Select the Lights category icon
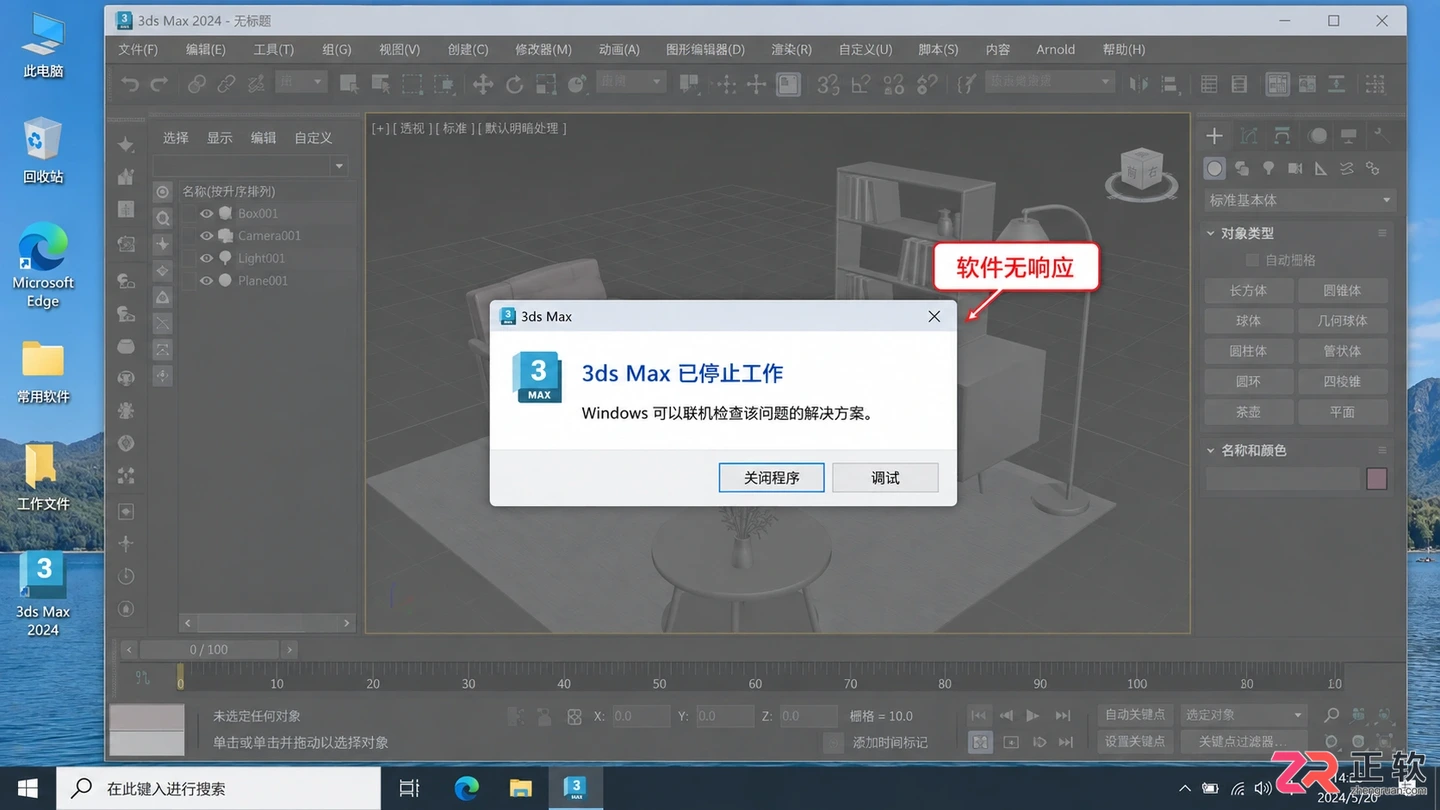Viewport: 1440px width, 810px height. tap(1268, 168)
